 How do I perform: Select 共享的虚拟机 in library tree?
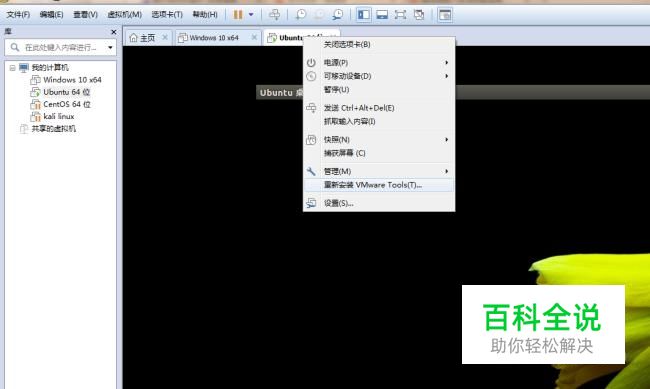pyautogui.click(x=53, y=129)
